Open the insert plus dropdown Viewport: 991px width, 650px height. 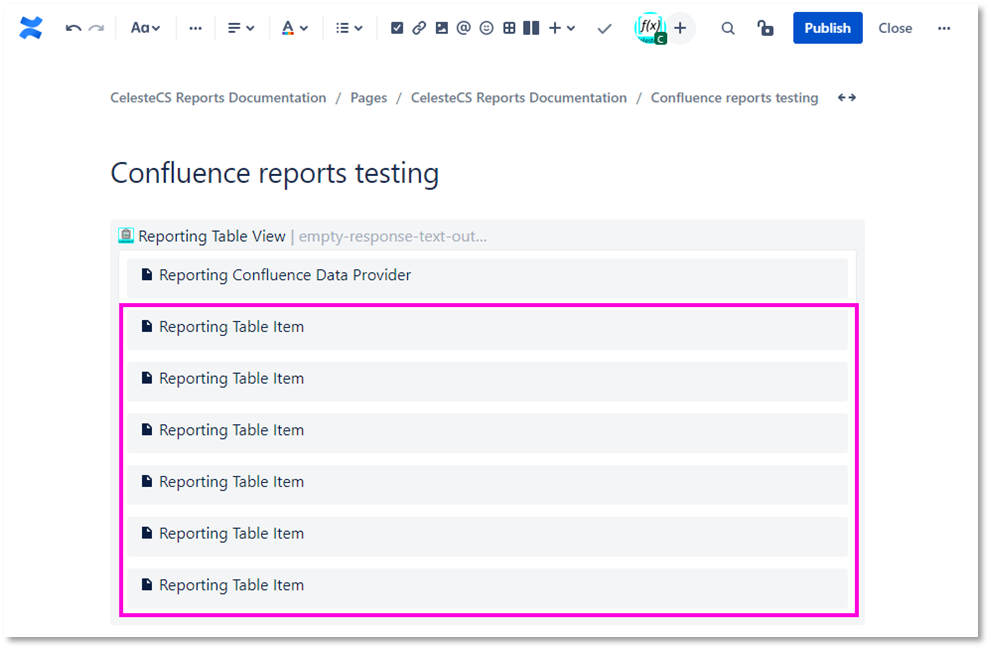coord(561,28)
